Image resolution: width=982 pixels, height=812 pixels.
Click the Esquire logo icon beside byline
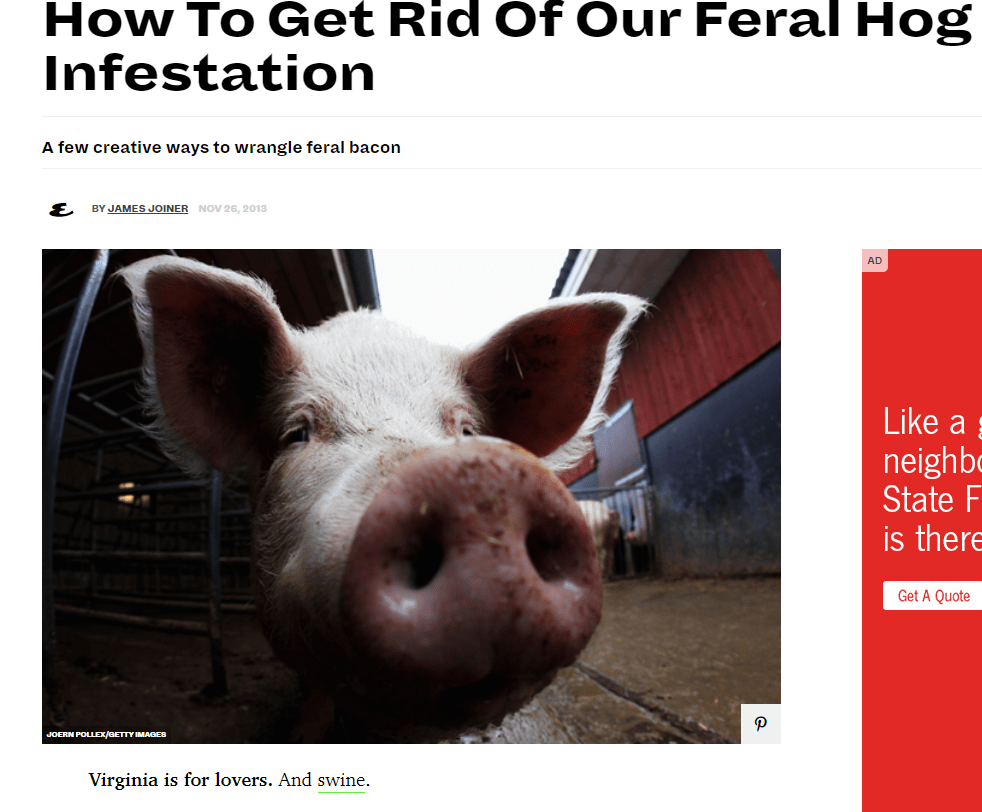coord(61,210)
